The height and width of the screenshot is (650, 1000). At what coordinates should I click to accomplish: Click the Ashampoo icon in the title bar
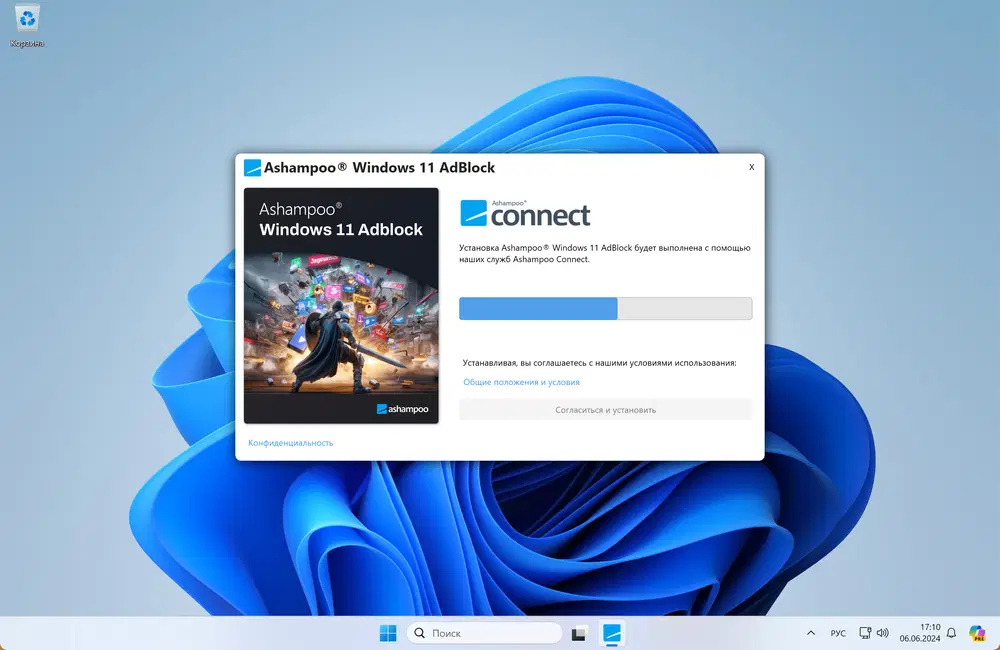coord(253,167)
